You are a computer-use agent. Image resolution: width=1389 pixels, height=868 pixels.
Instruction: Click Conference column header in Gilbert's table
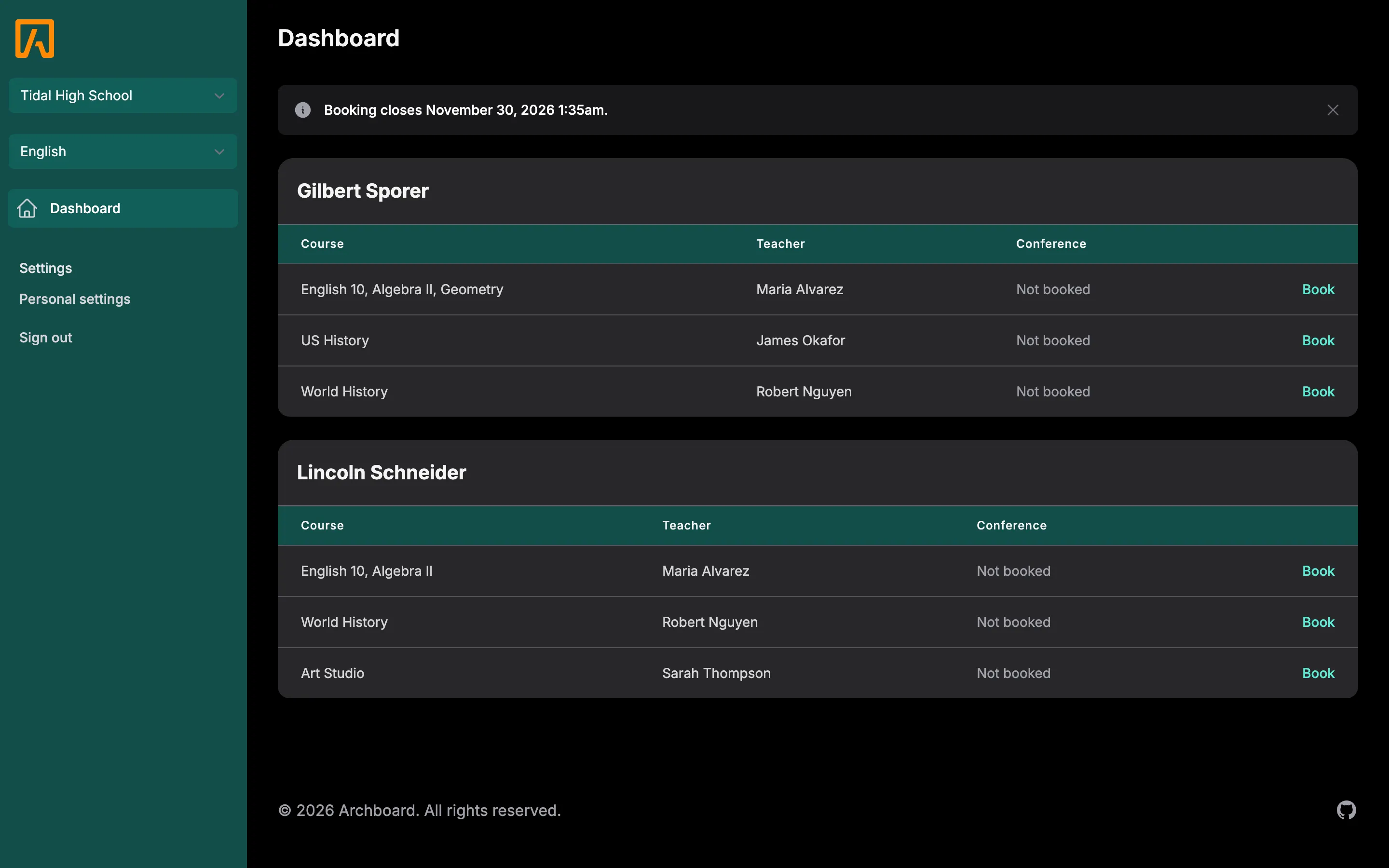(x=1051, y=244)
